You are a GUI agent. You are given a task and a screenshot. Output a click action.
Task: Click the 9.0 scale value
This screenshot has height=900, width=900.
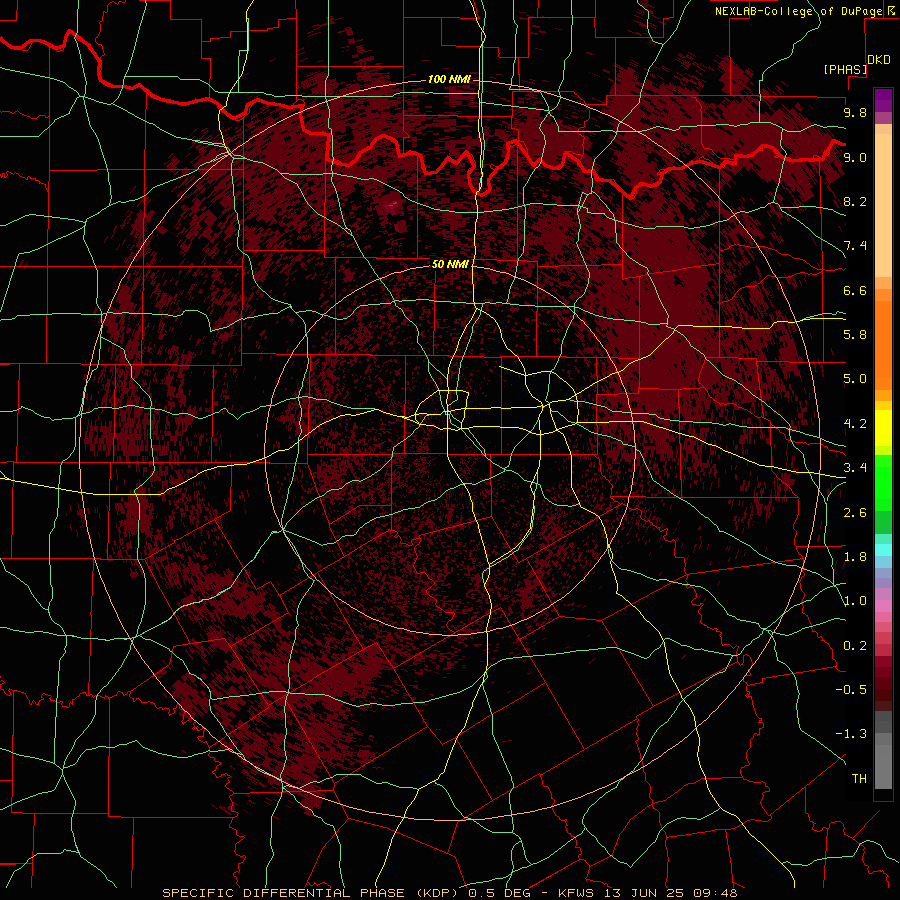(x=855, y=157)
